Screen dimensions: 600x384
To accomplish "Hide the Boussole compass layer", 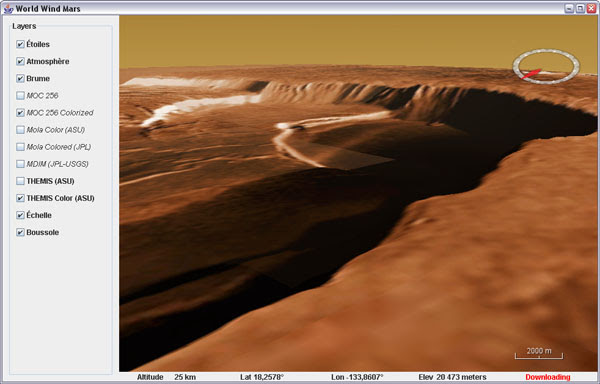I will pyautogui.click(x=20, y=233).
